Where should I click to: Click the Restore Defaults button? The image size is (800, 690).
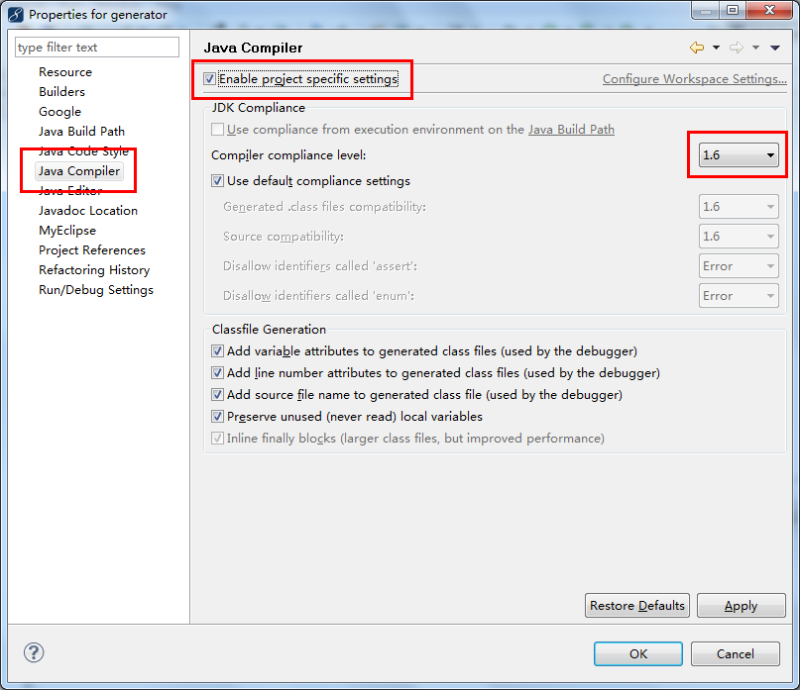coord(637,606)
